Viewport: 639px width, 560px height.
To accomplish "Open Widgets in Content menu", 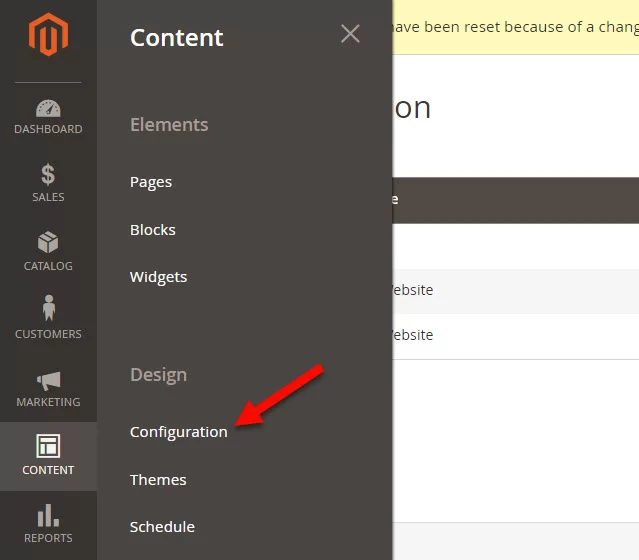I will [x=158, y=277].
